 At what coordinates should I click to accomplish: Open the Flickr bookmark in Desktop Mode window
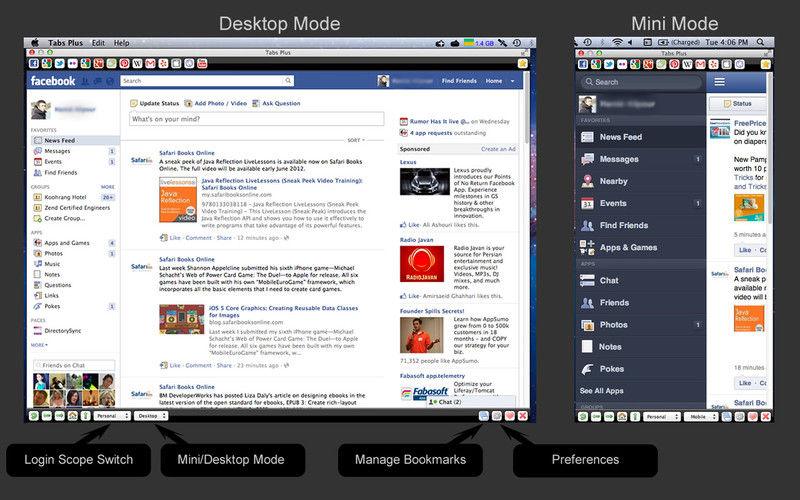coord(72,63)
